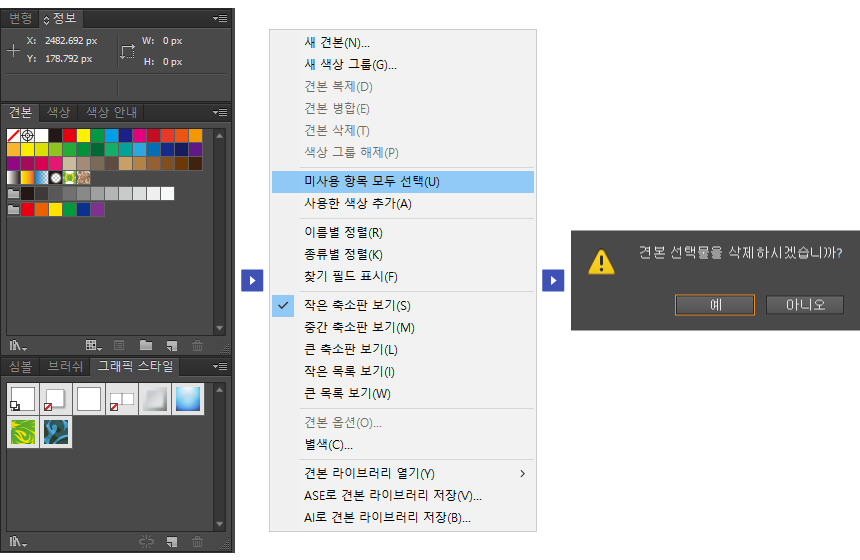This screenshot has height=560, width=860.
Task: Apply the gray bevel graphic style
Action: click(155, 399)
